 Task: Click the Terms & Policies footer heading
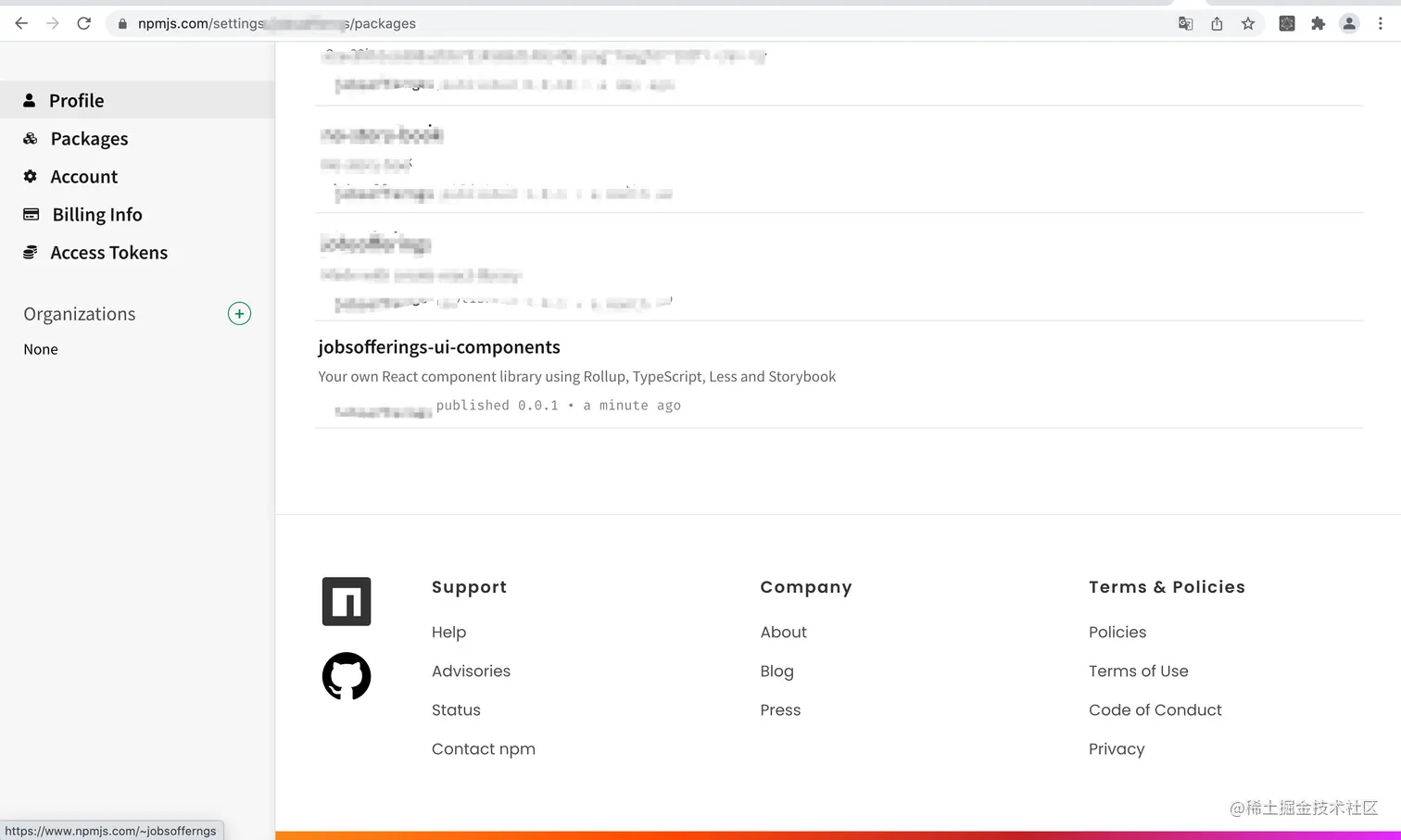pos(1167,586)
